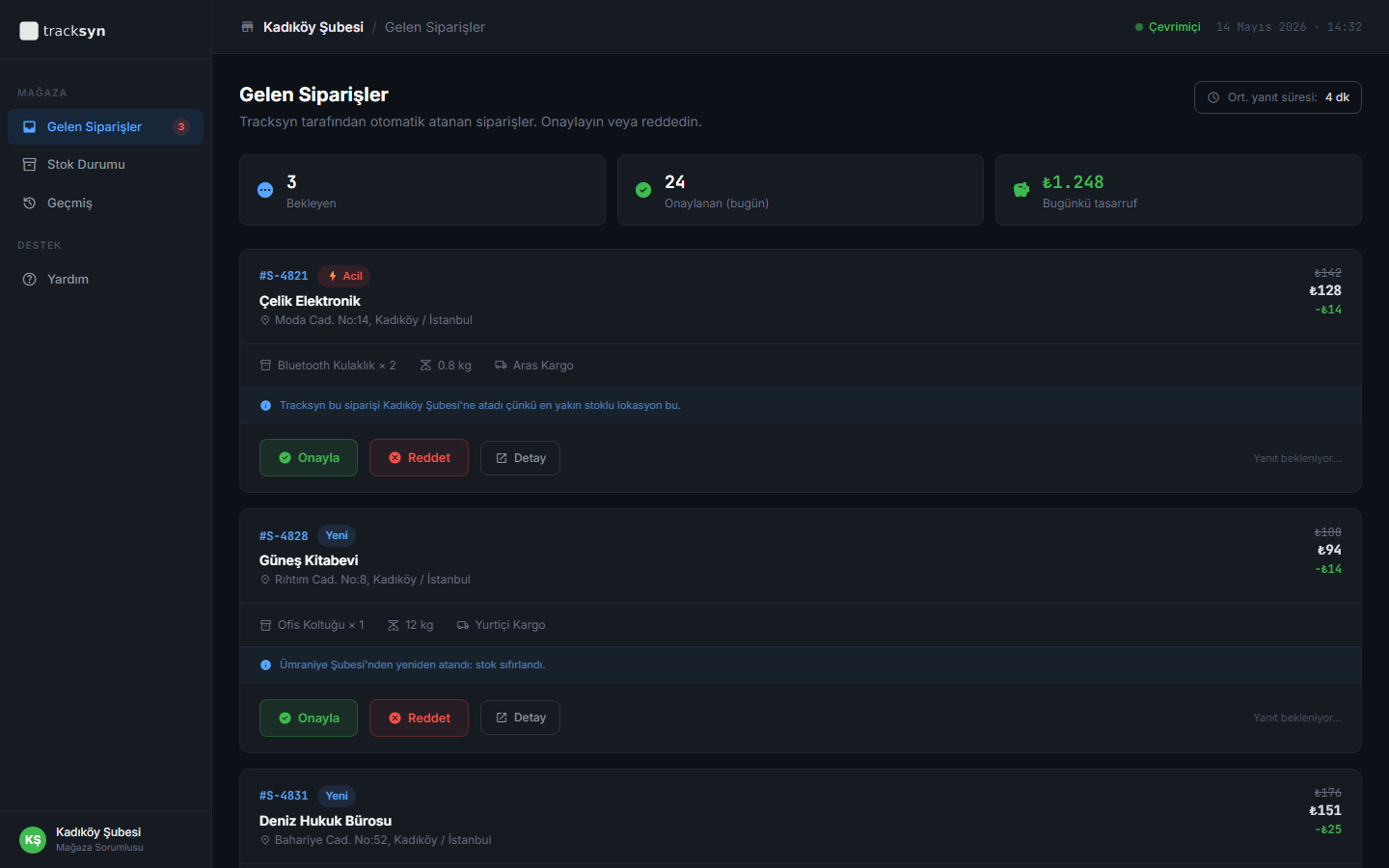Click info icon on Kadıköy assignment note
The image size is (1389, 868).
pyautogui.click(x=265, y=405)
